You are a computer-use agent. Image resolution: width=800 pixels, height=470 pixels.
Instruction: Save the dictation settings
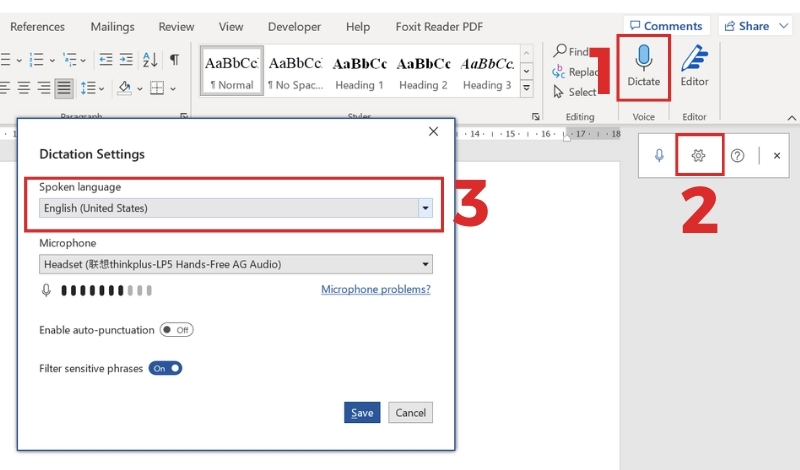(362, 412)
